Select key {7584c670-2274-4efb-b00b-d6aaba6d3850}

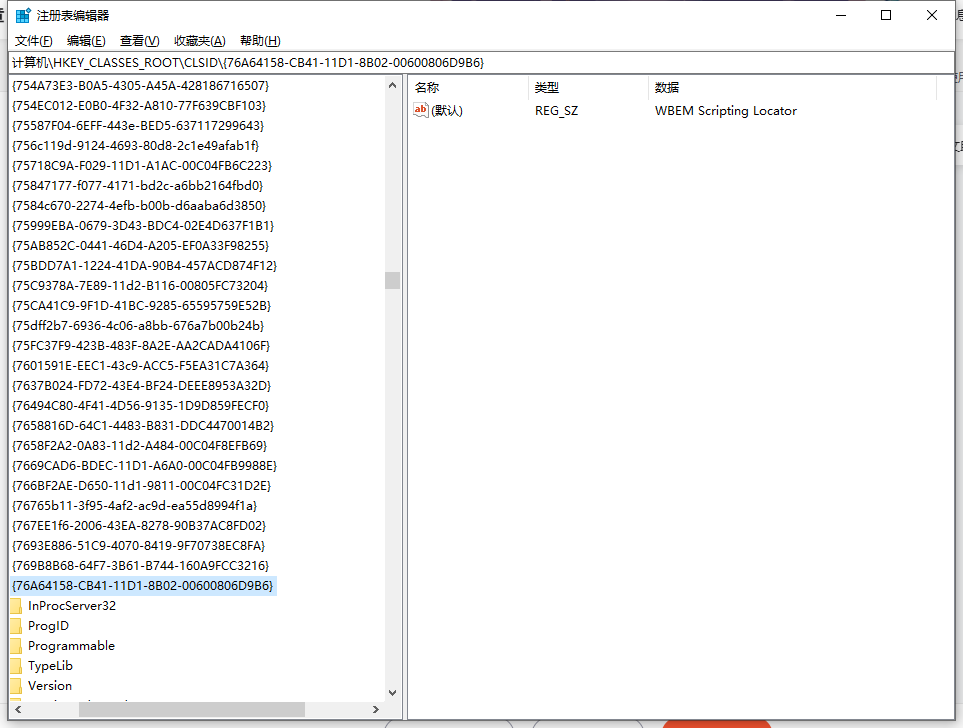click(139, 205)
